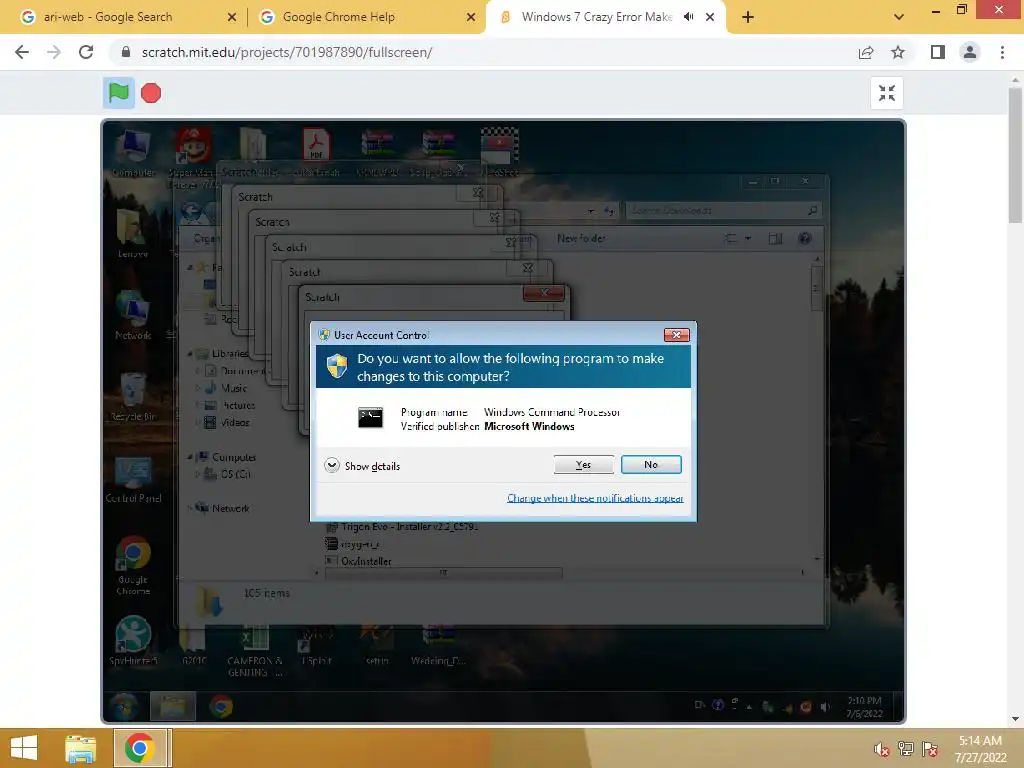This screenshot has height=768, width=1024.
Task: Go back in Chrome browser
Action: pyautogui.click(x=22, y=52)
